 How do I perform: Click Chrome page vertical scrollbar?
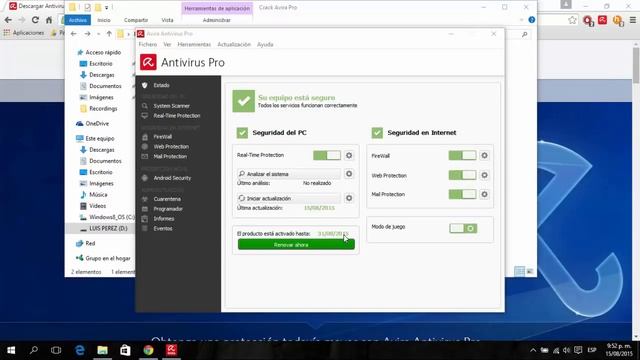click(x=636, y=65)
